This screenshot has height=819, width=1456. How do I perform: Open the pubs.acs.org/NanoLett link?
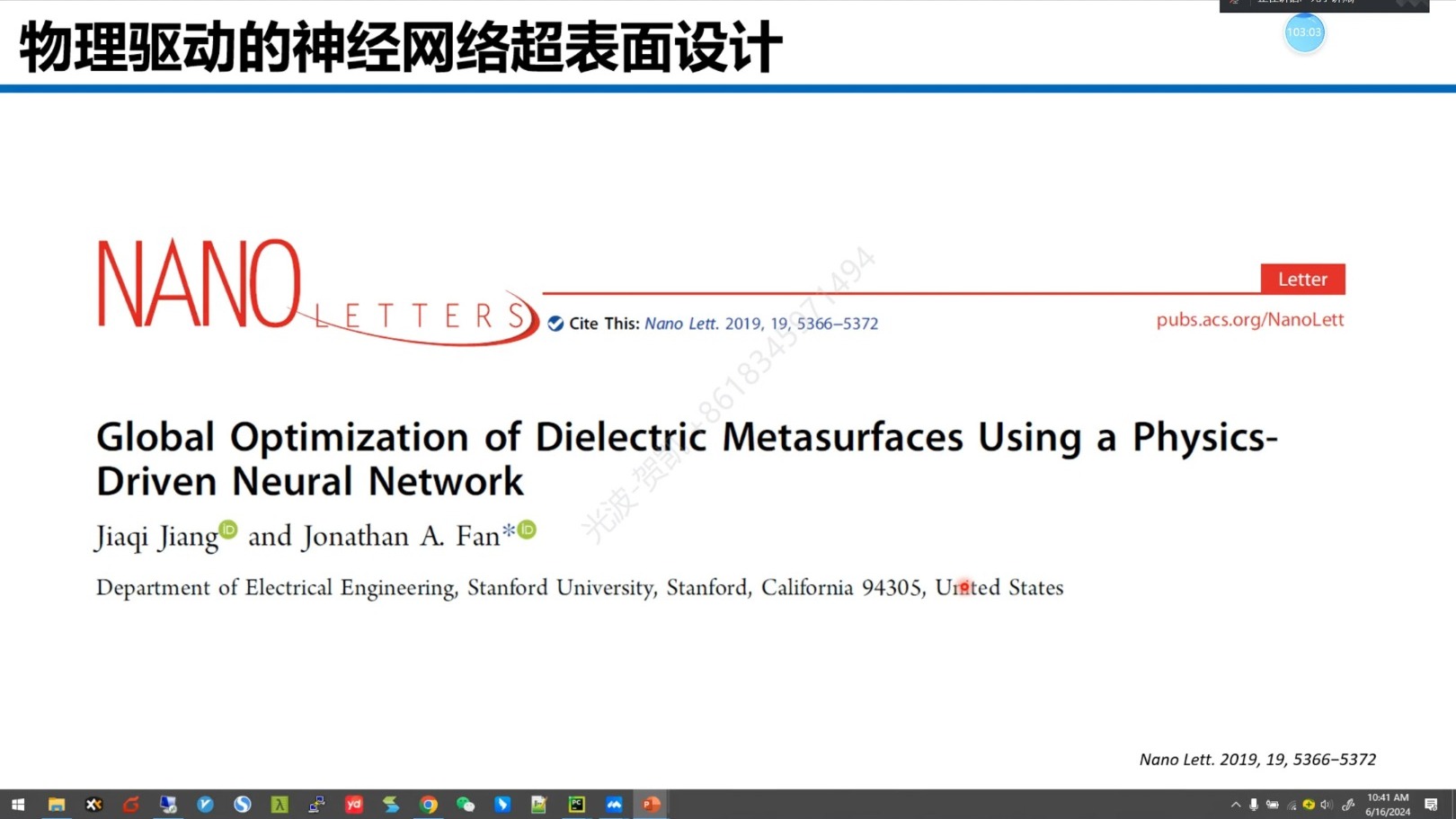pos(1250,319)
